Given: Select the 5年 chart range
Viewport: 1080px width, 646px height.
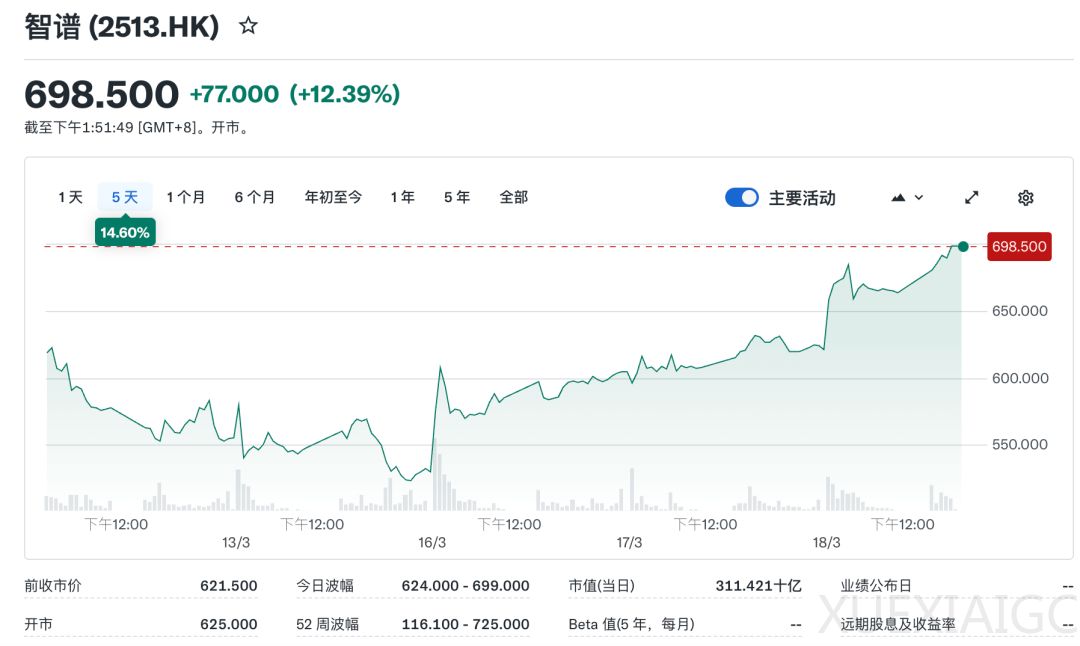Looking at the screenshot, I should tap(456, 197).
